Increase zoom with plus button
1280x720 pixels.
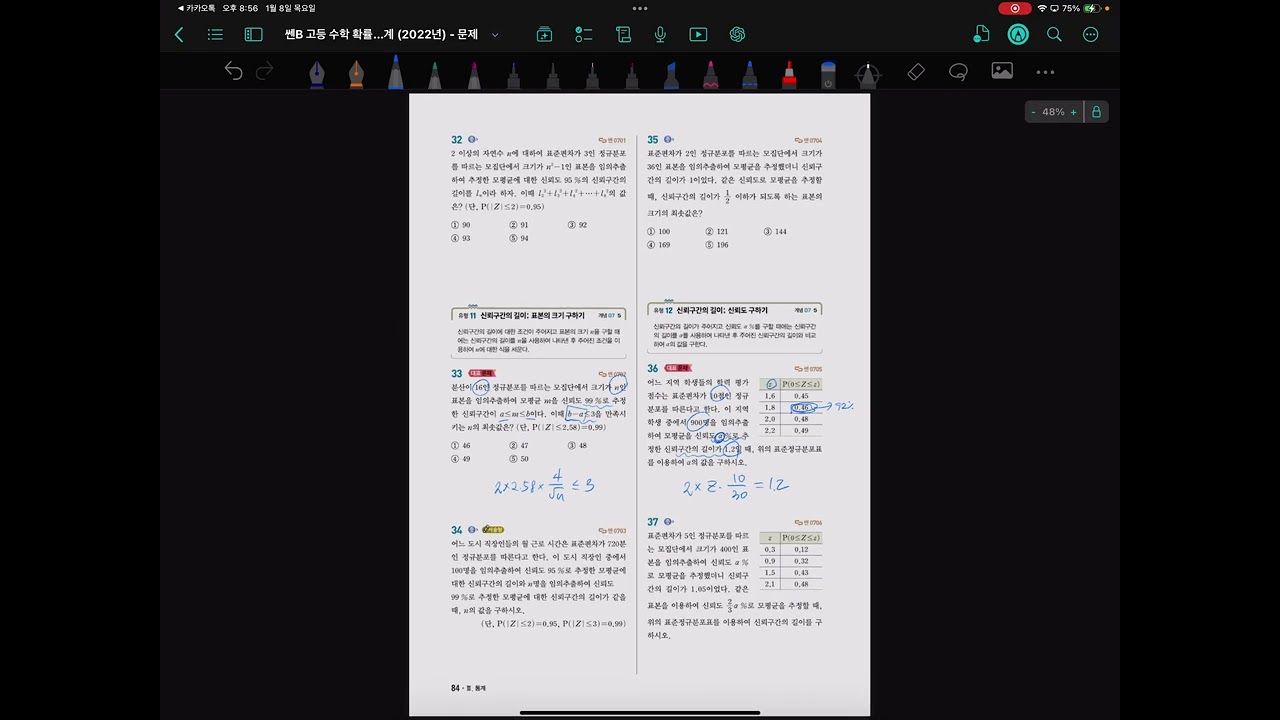1074,112
